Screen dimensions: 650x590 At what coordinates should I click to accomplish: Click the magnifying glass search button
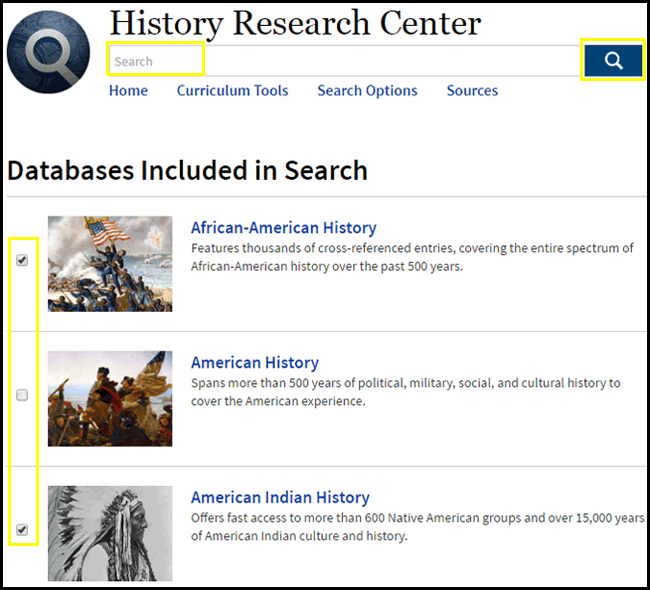pos(613,61)
